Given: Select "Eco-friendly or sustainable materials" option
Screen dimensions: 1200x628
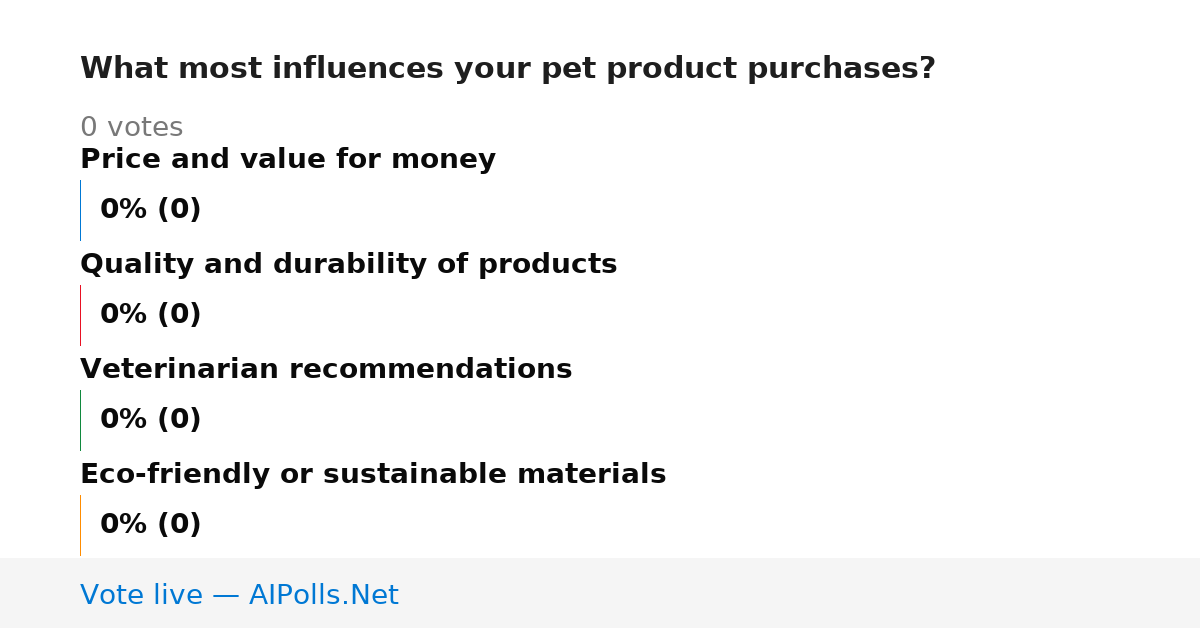Looking at the screenshot, I should (373, 474).
